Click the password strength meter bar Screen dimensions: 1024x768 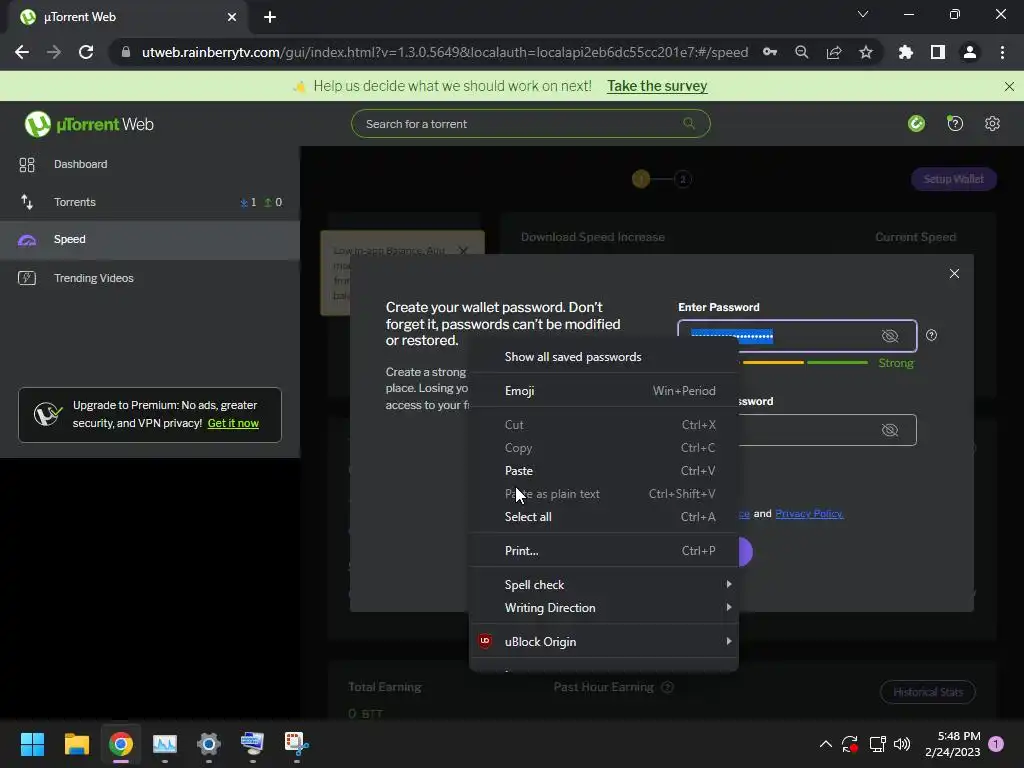[x=805, y=362]
